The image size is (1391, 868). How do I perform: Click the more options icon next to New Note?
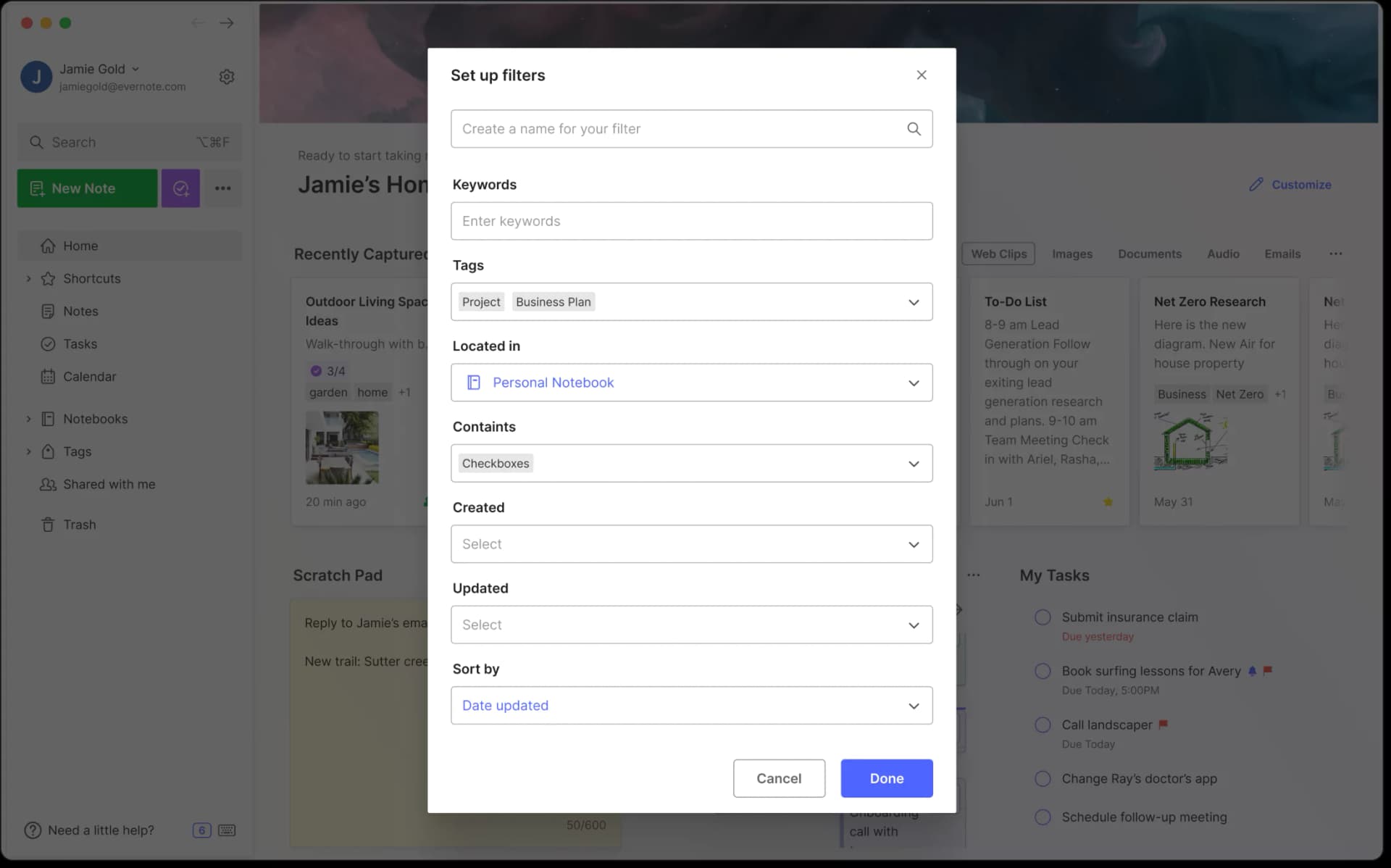222,188
